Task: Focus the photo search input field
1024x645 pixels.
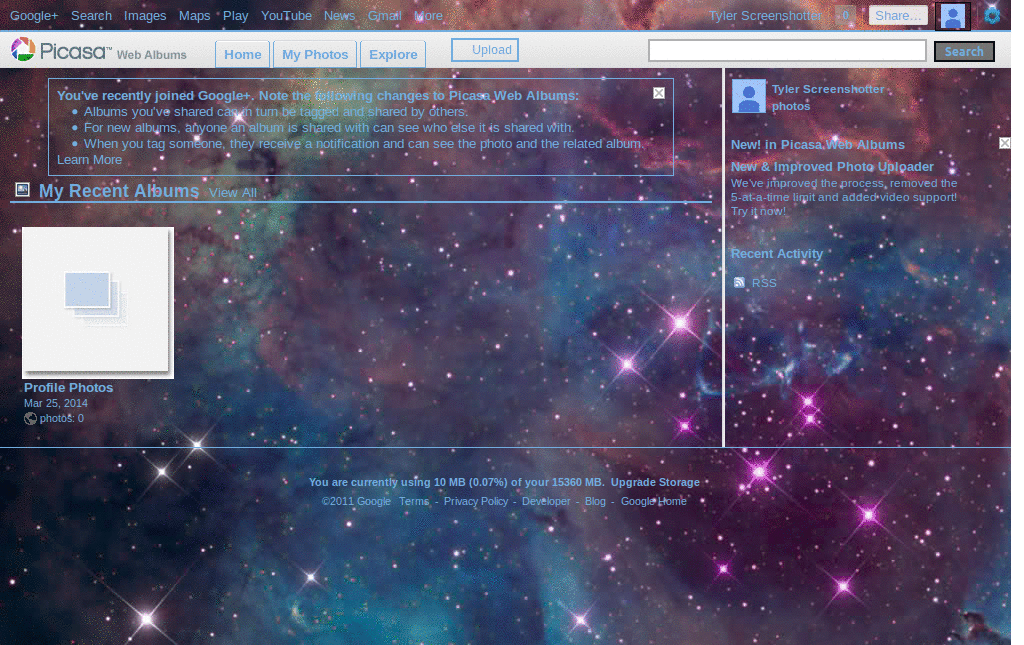Action: (x=787, y=50)
